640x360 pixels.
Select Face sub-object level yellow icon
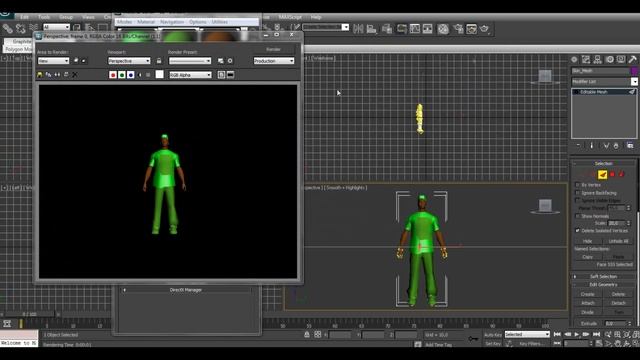(602, 175)
